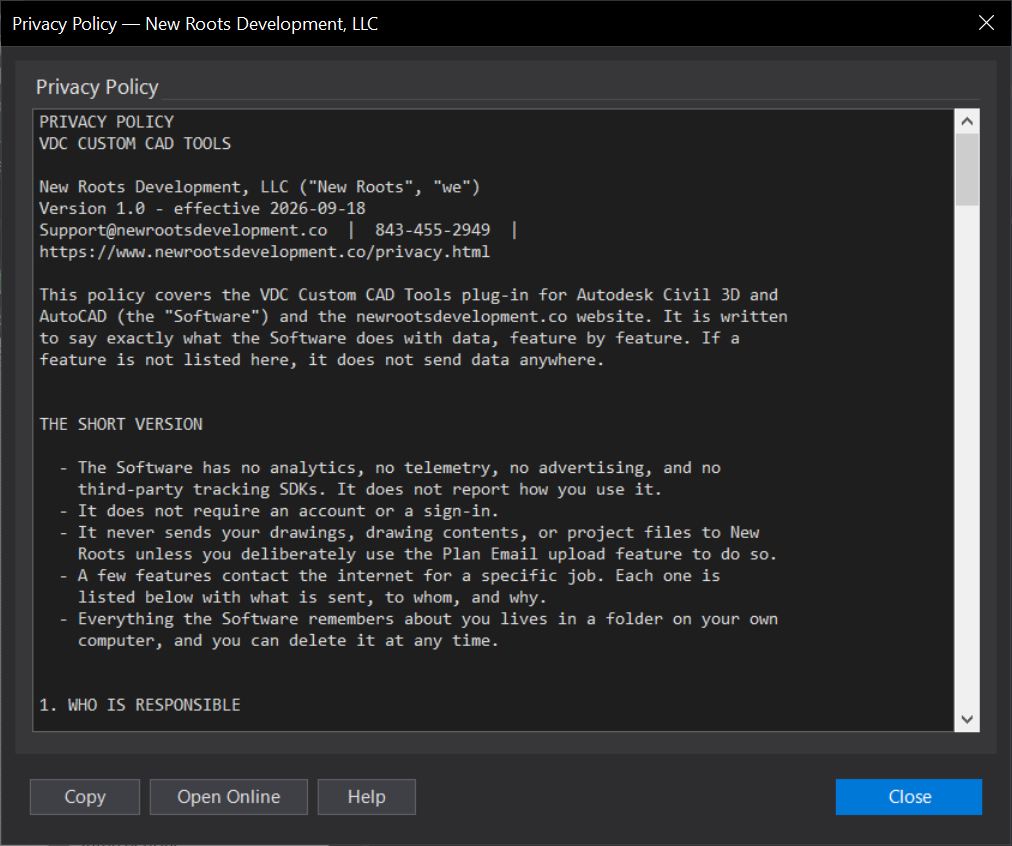Click the Copy button
The image size is (1012, 846).
[x=85, y=796]
